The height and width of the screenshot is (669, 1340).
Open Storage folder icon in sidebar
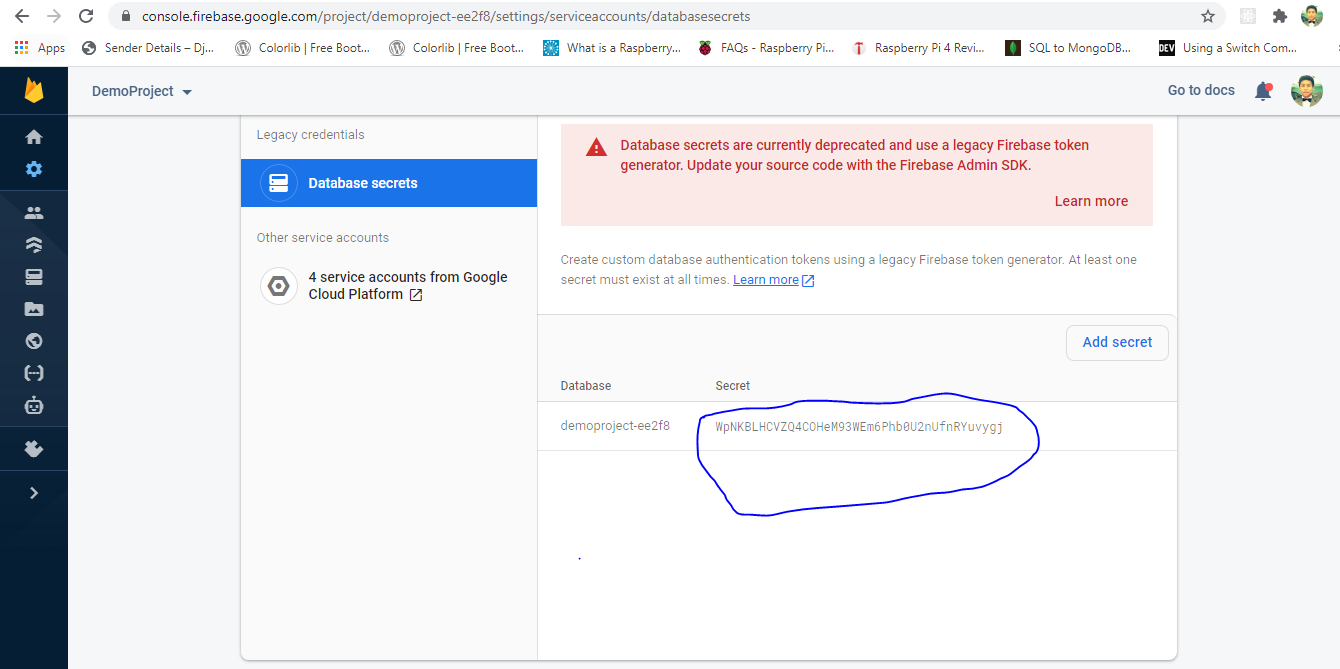tap(34, 309)
